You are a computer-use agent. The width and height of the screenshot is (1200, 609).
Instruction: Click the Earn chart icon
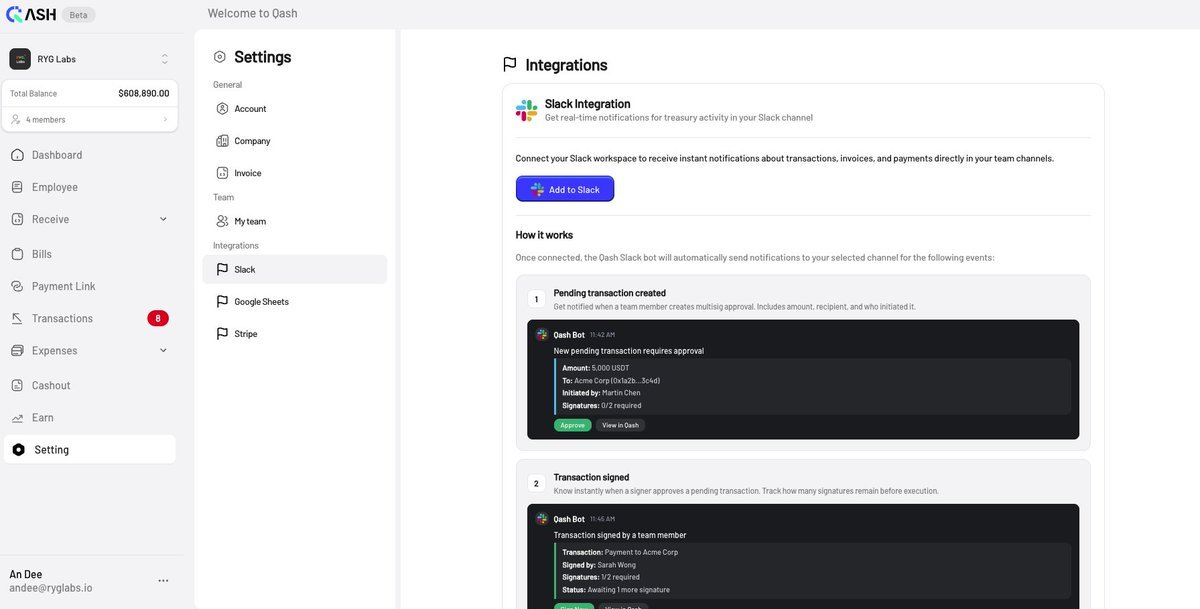pyautogui.click(x=18, y=417)
